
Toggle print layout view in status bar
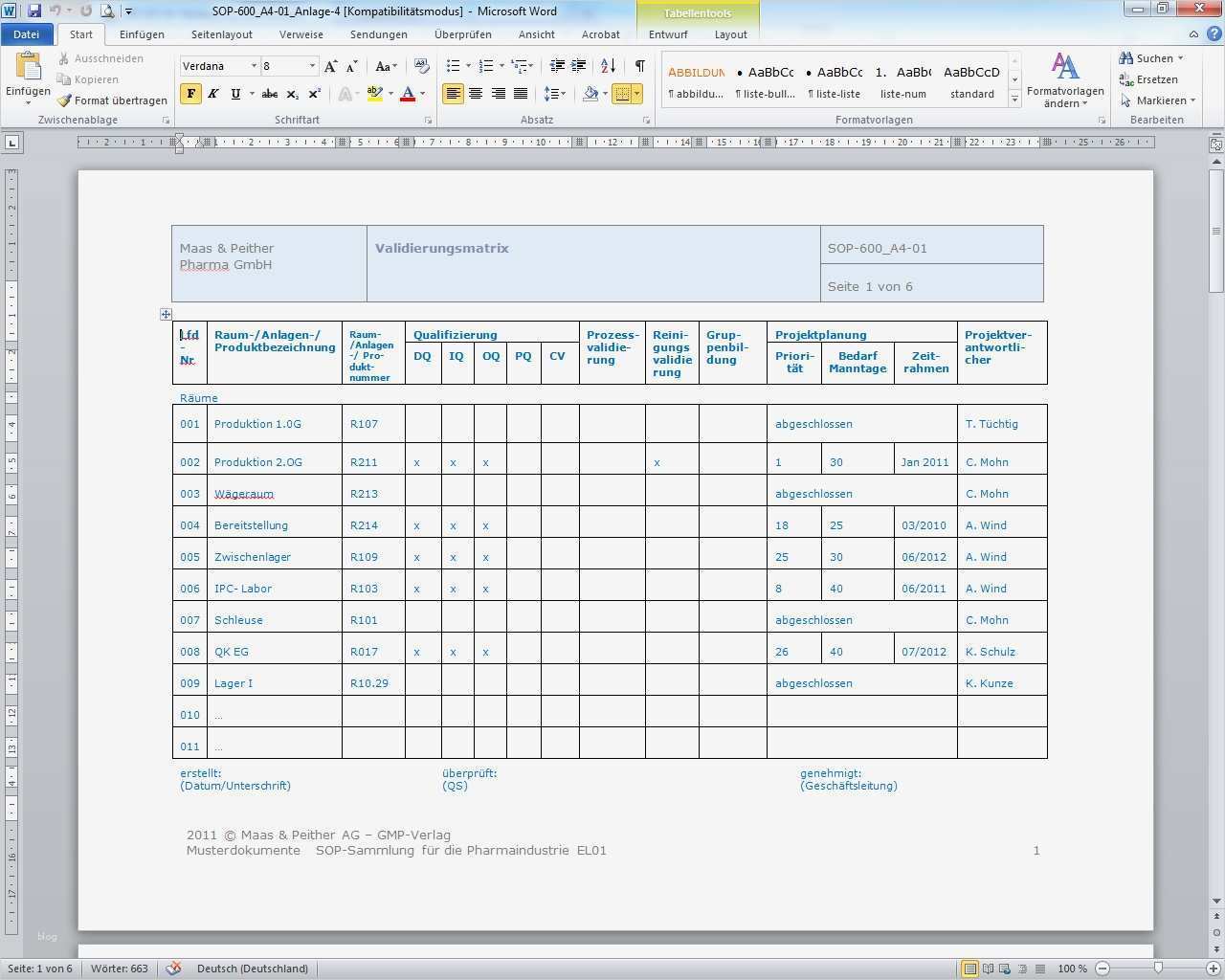(969, 969)
